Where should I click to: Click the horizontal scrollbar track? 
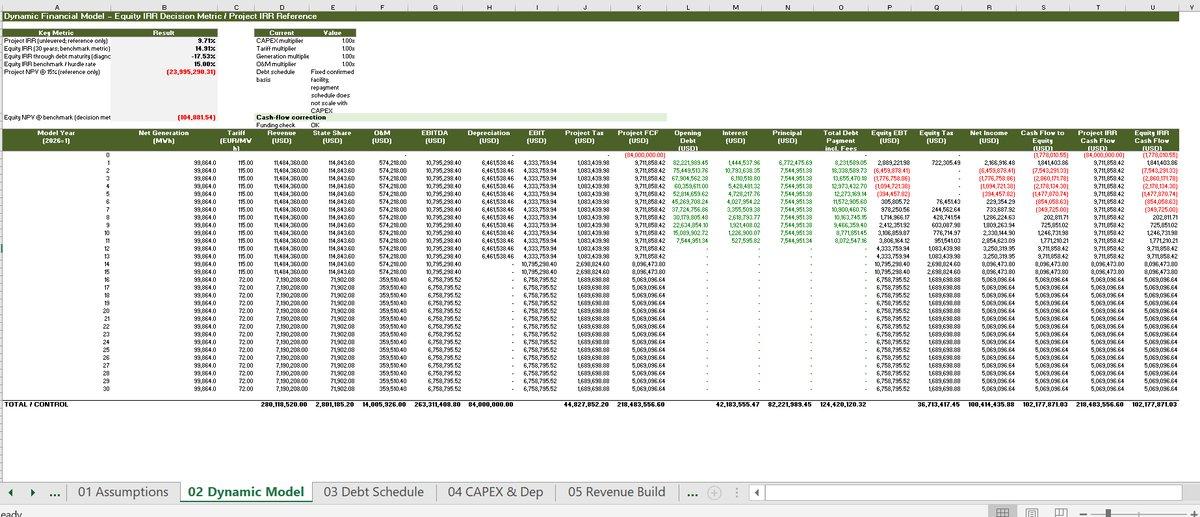click(975, 493)
